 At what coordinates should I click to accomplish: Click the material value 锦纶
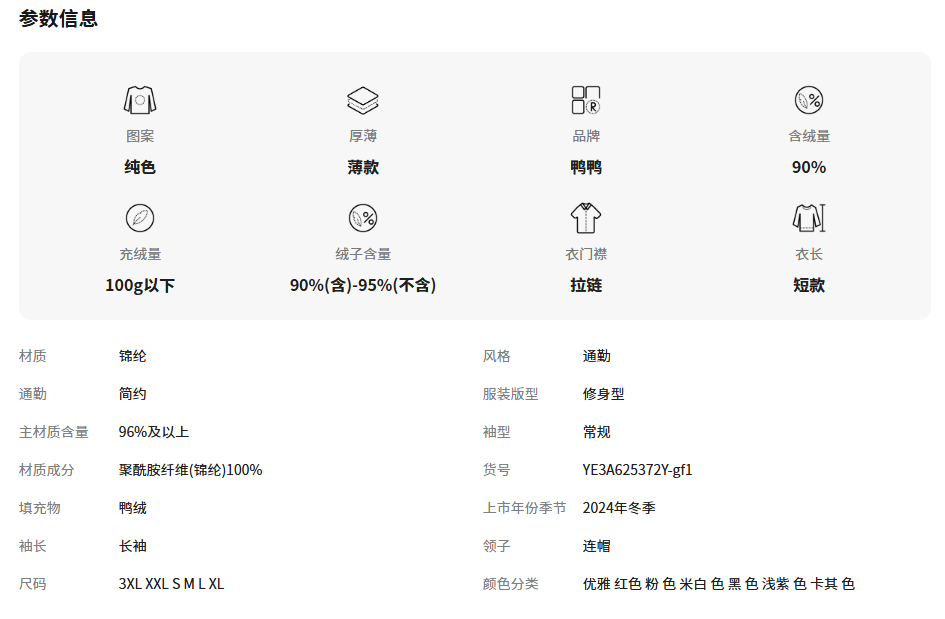click(133, 356)
